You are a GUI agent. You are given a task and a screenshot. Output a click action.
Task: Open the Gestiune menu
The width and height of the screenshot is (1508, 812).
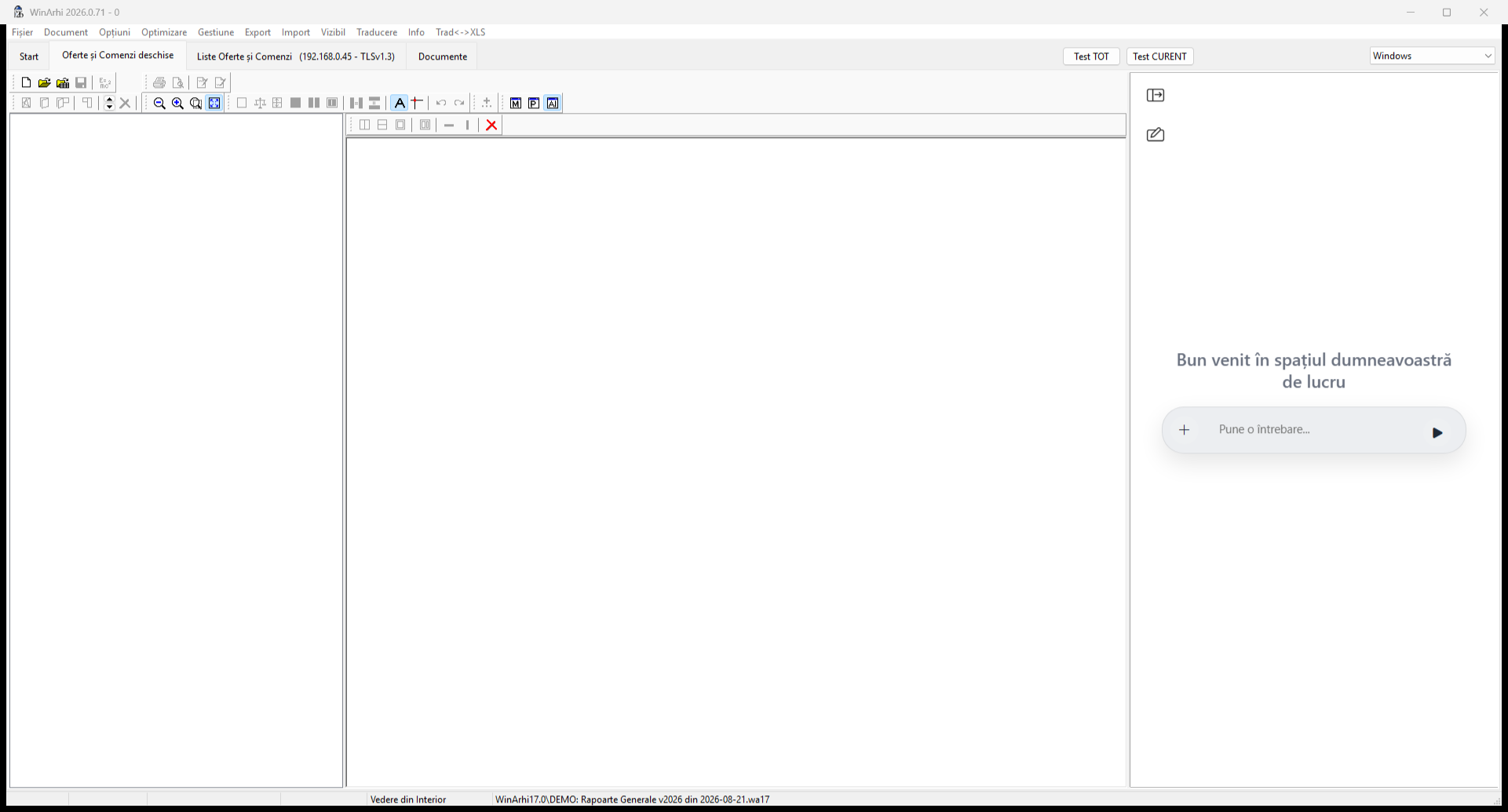216,32
